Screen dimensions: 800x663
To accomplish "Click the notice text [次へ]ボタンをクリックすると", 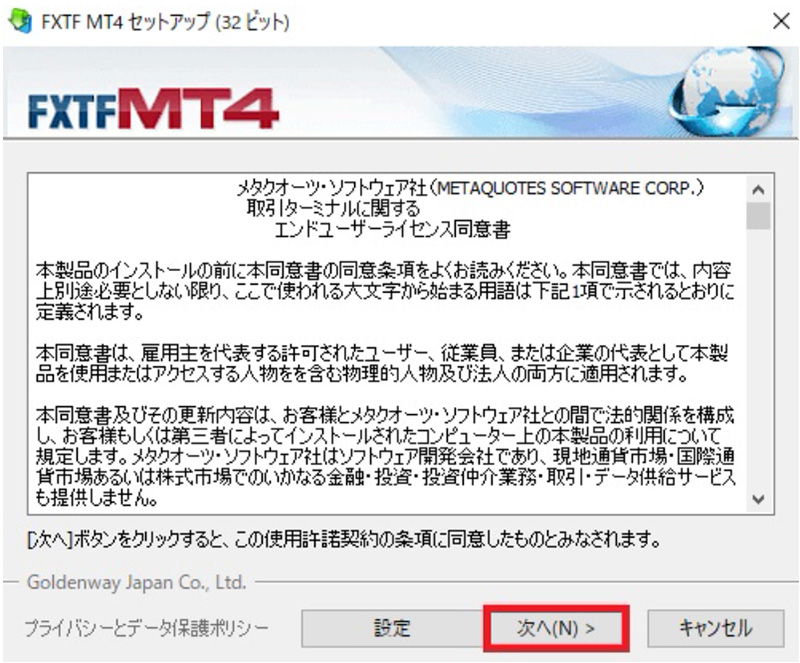I will 344,538.
